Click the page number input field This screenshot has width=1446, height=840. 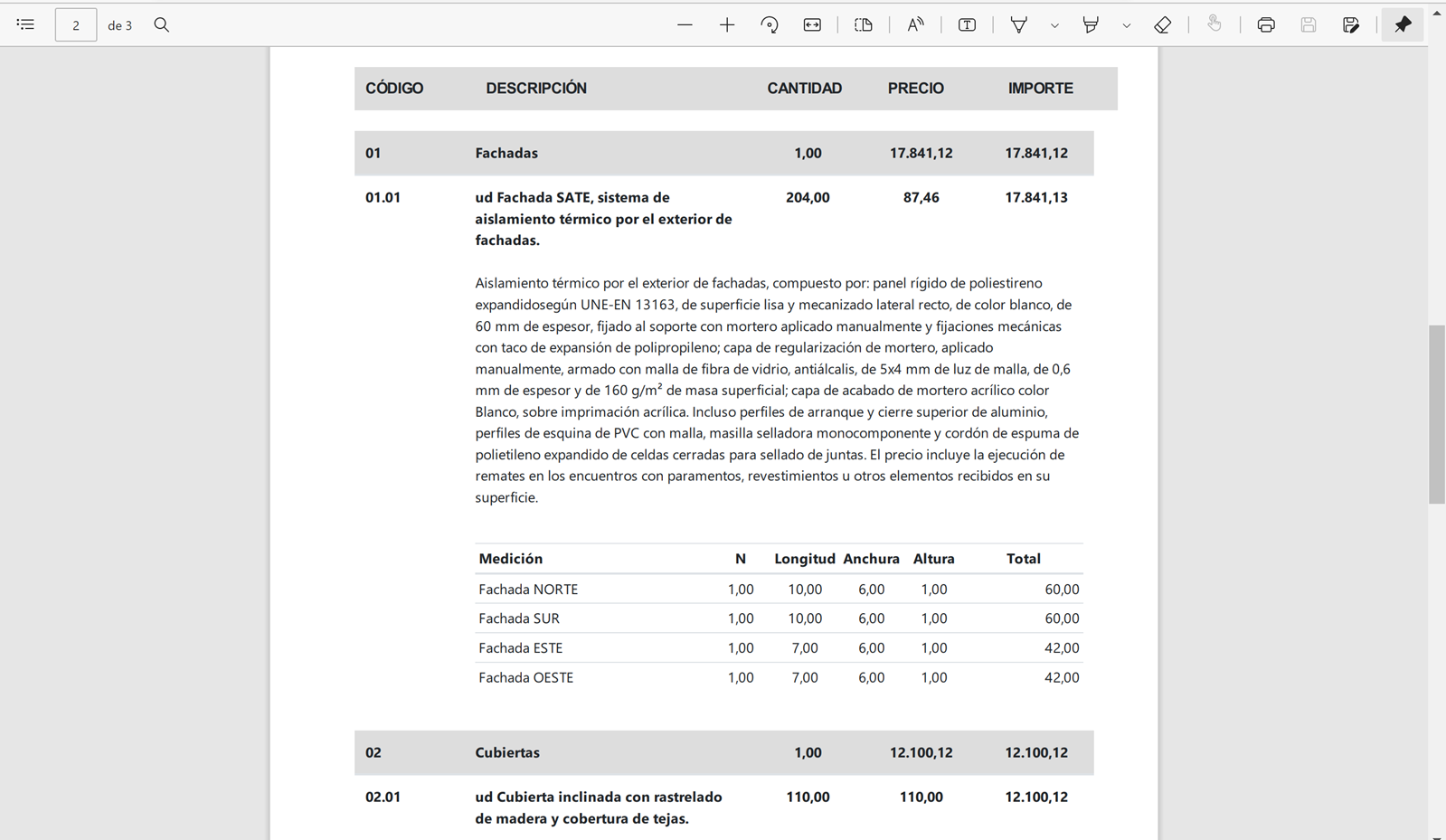[x=76, y=25]
